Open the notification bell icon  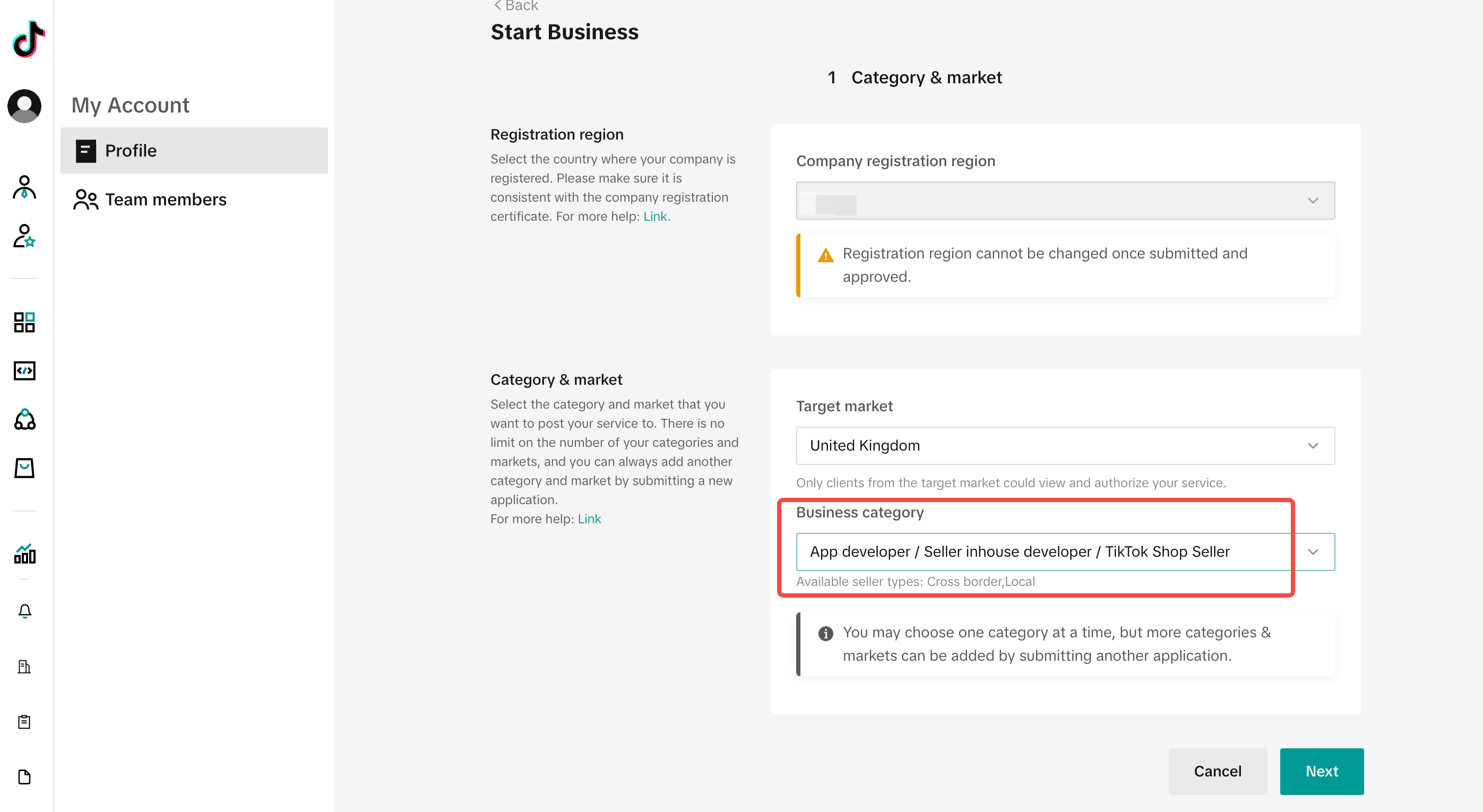(x=24, y=611)
